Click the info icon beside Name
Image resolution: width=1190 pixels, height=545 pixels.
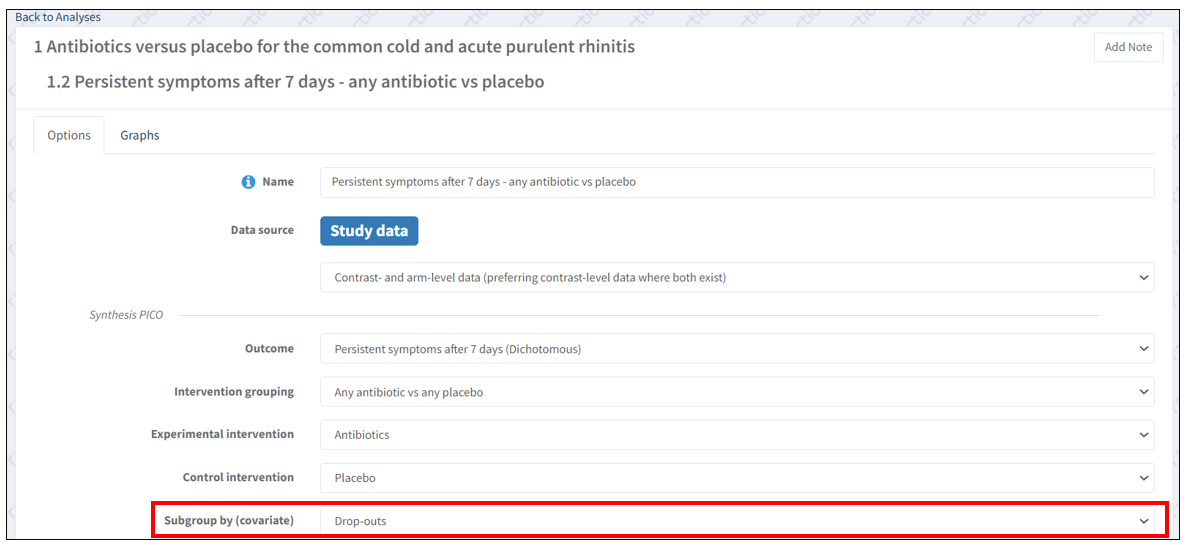pos(248,182)
